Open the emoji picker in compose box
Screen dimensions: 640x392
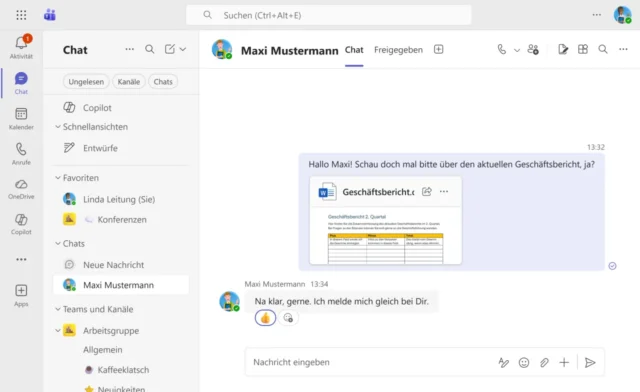click(x=524, y=362)
